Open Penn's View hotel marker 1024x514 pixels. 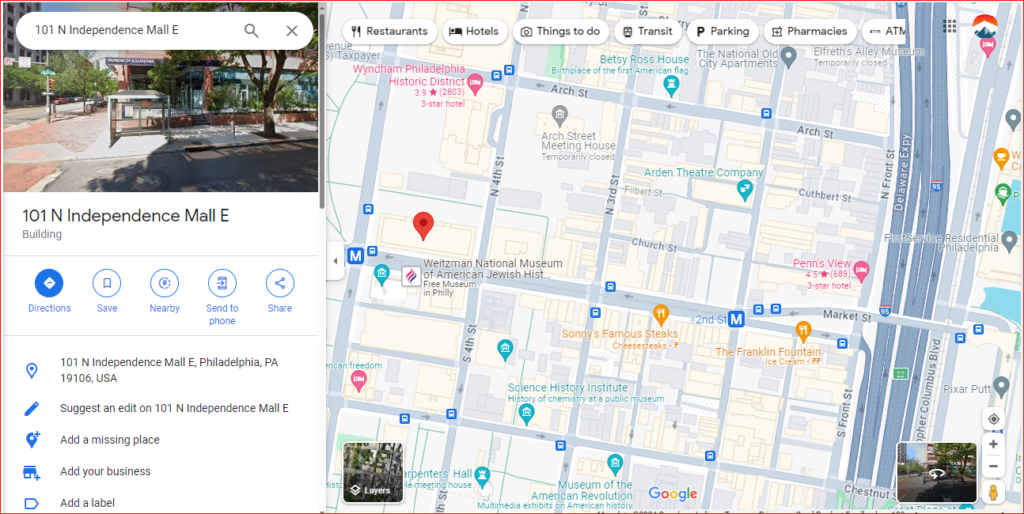tap(861, 271)
